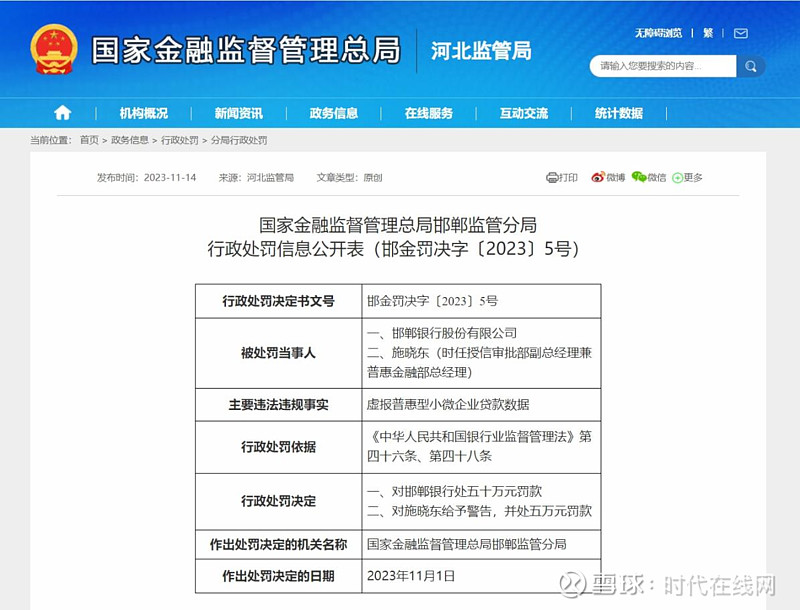This screenshot has height=610, width=800.
Task: Open the 互动交流 menu
Action: click(x=523, y=113)
